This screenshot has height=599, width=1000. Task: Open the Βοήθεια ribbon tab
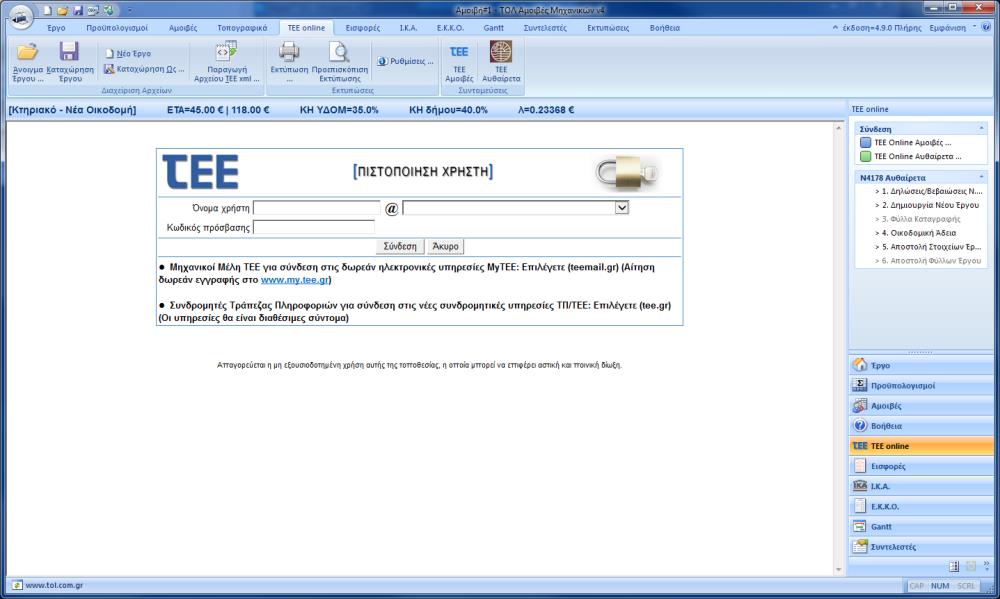click(665, 28)
